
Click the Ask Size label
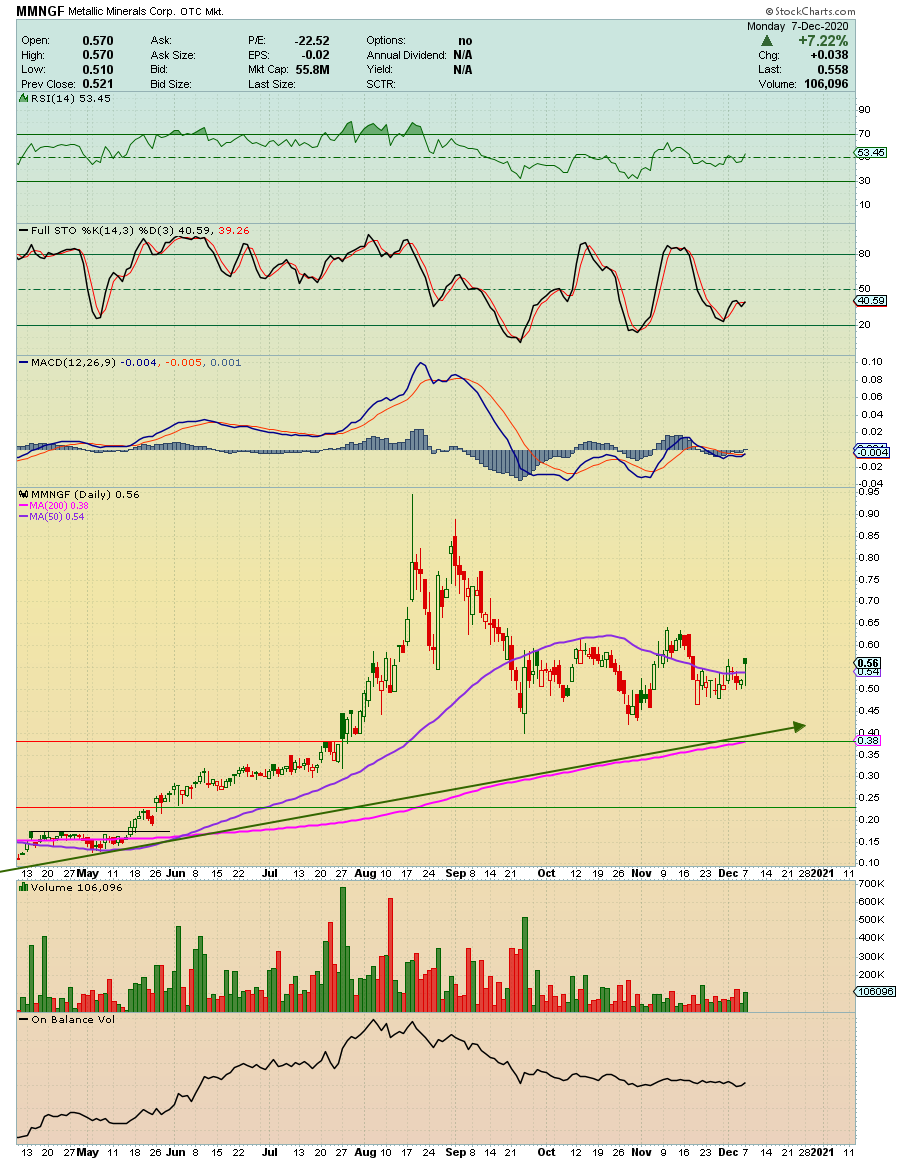(x=173, y=55)
